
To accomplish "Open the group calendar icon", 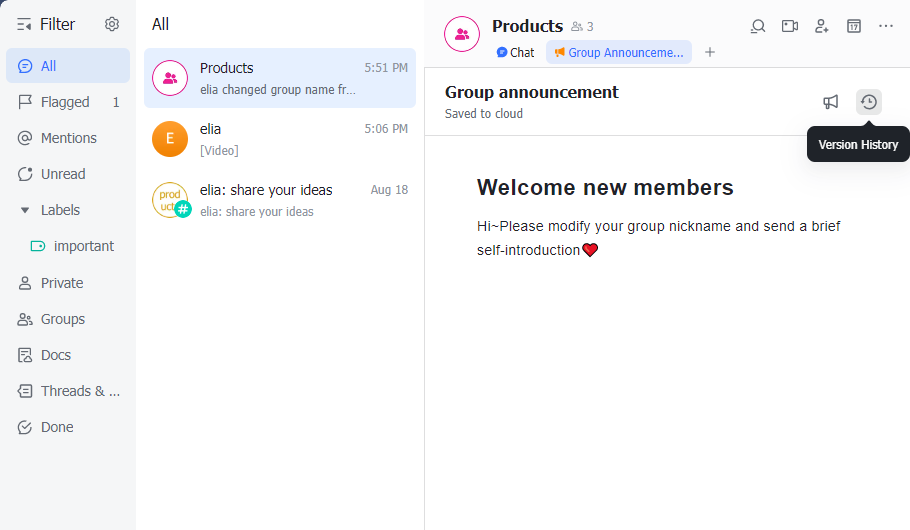I will tap(854, 26).
